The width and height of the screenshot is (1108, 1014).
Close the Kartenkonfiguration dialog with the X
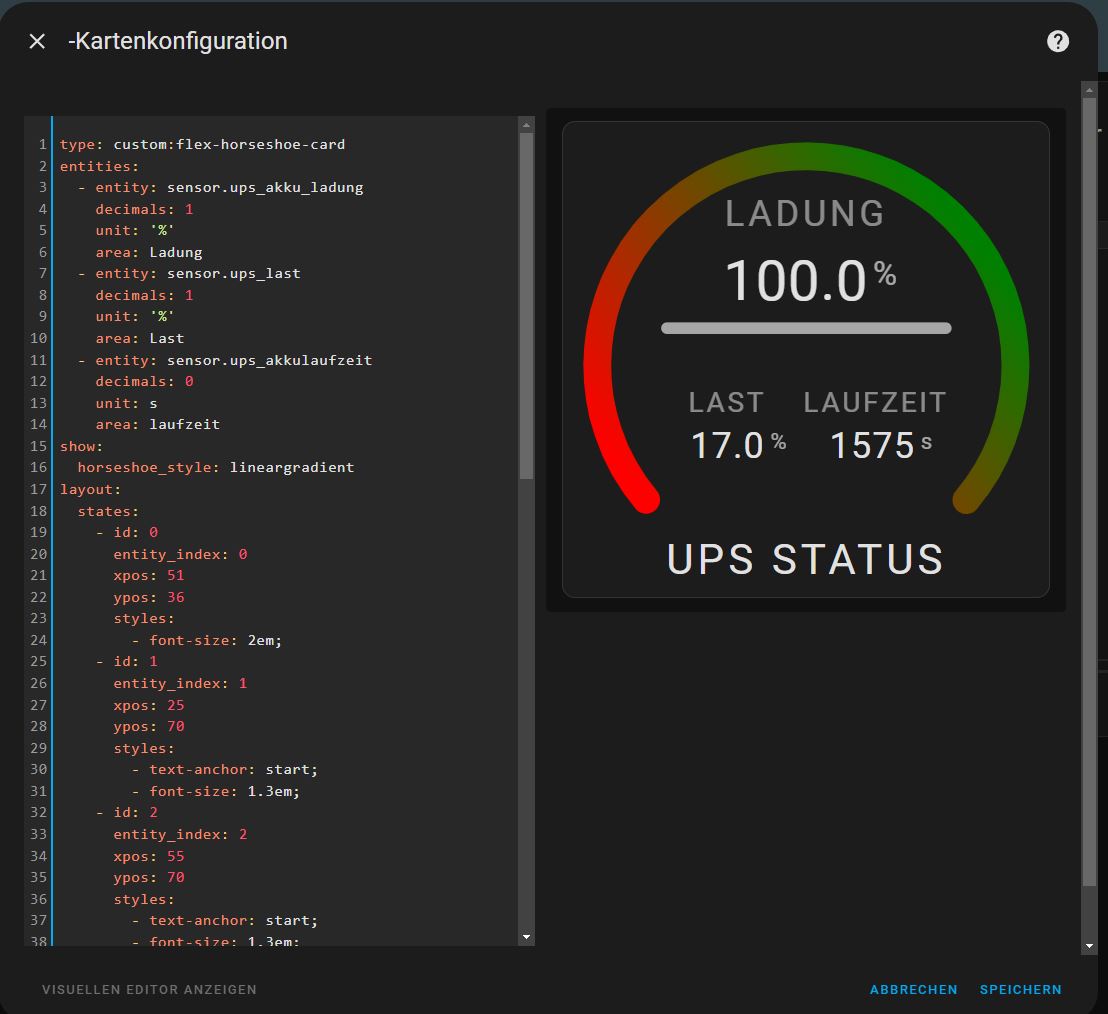pos(37,41)
